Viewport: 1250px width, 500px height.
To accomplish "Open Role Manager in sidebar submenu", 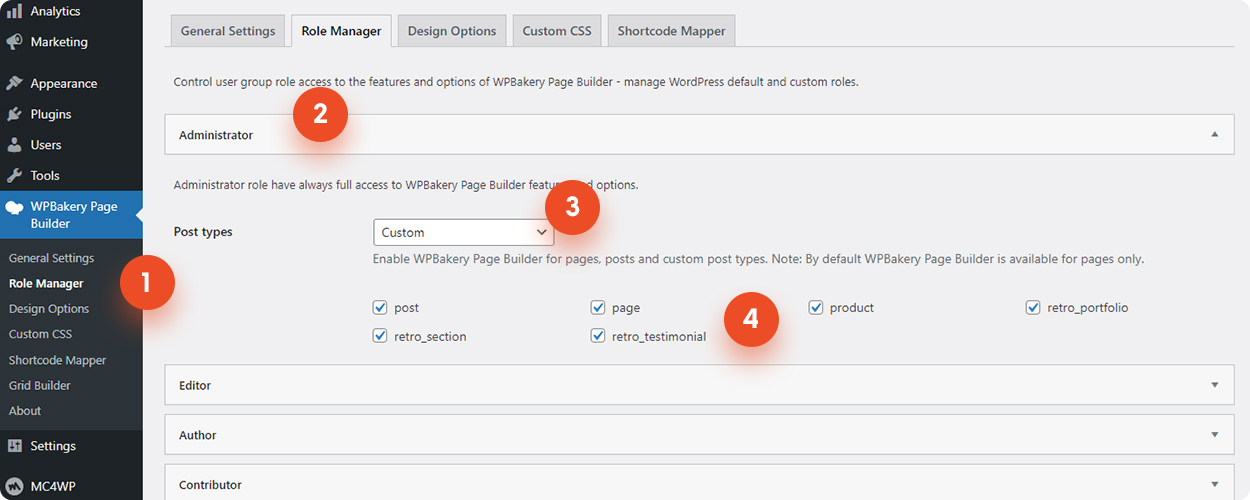I will [x=46, y=284].
